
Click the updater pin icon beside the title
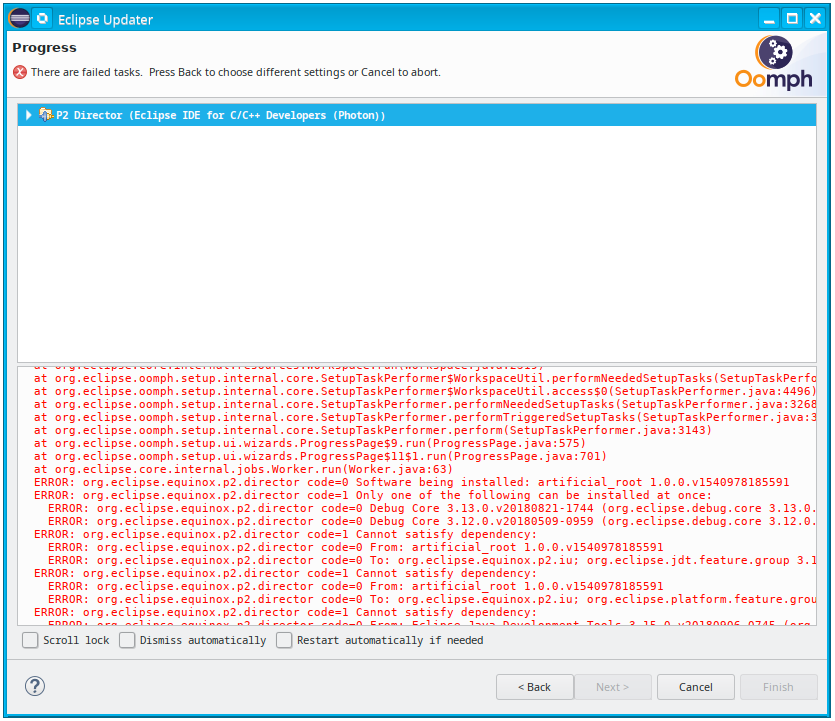42,19
